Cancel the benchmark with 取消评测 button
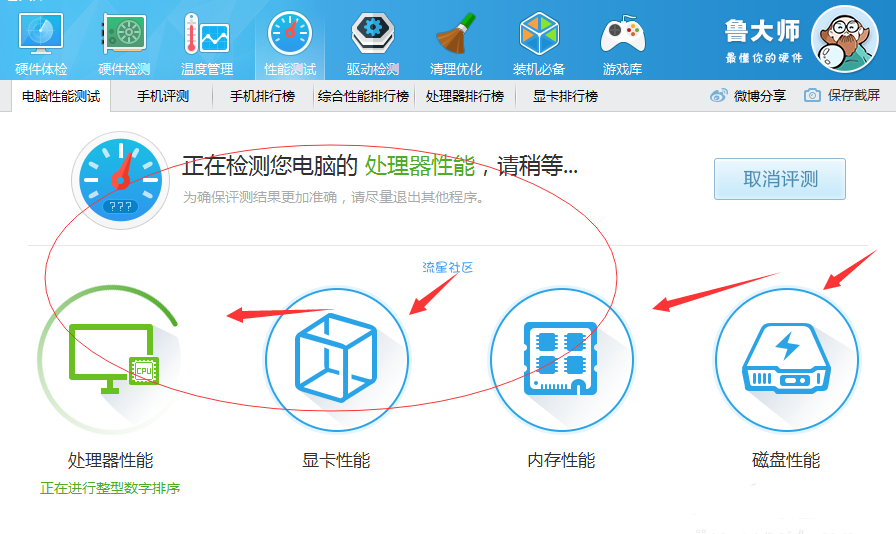 [780, 179]
